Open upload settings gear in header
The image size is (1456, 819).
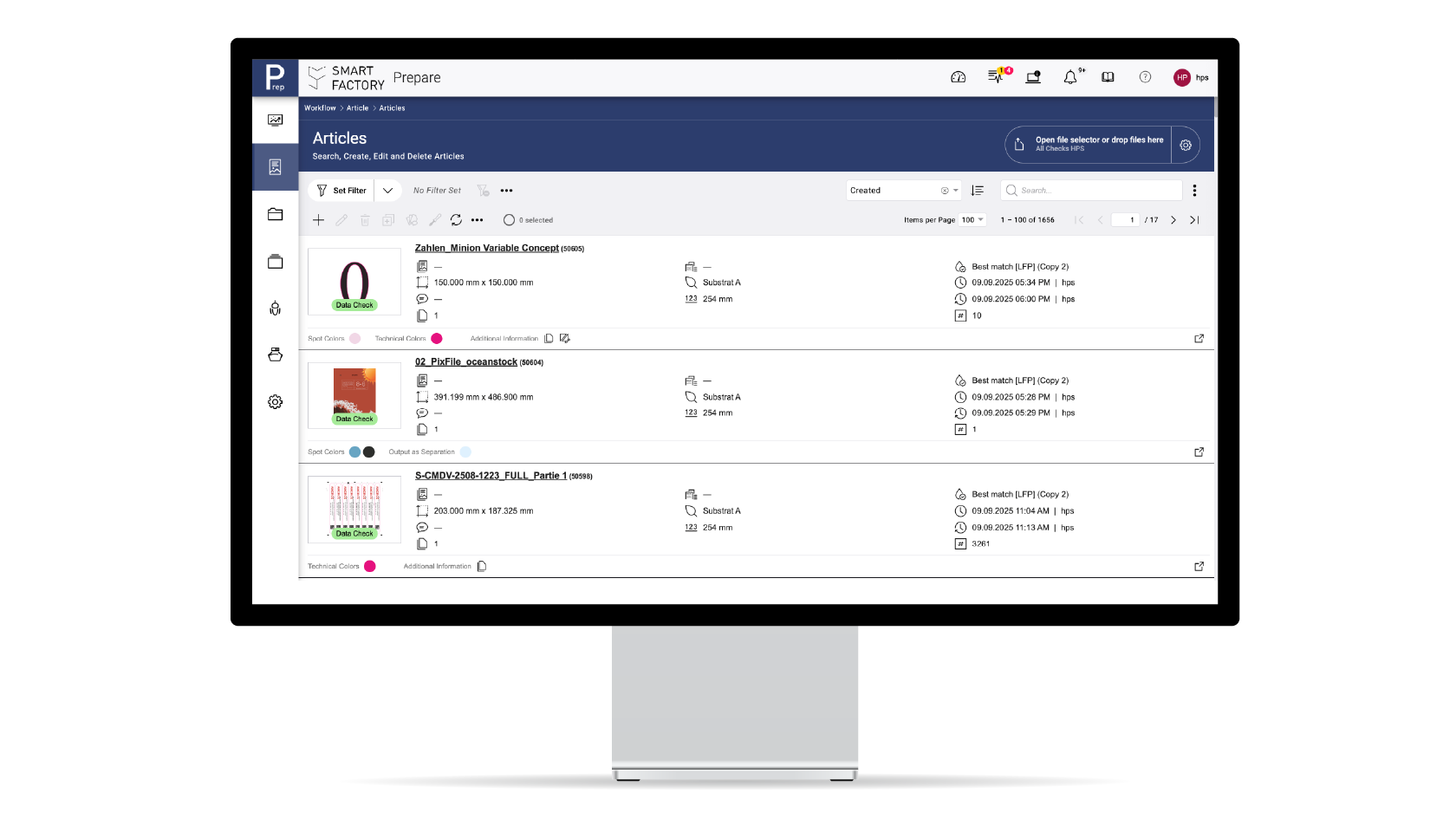pyautogui.click(x=1186, y=146)
